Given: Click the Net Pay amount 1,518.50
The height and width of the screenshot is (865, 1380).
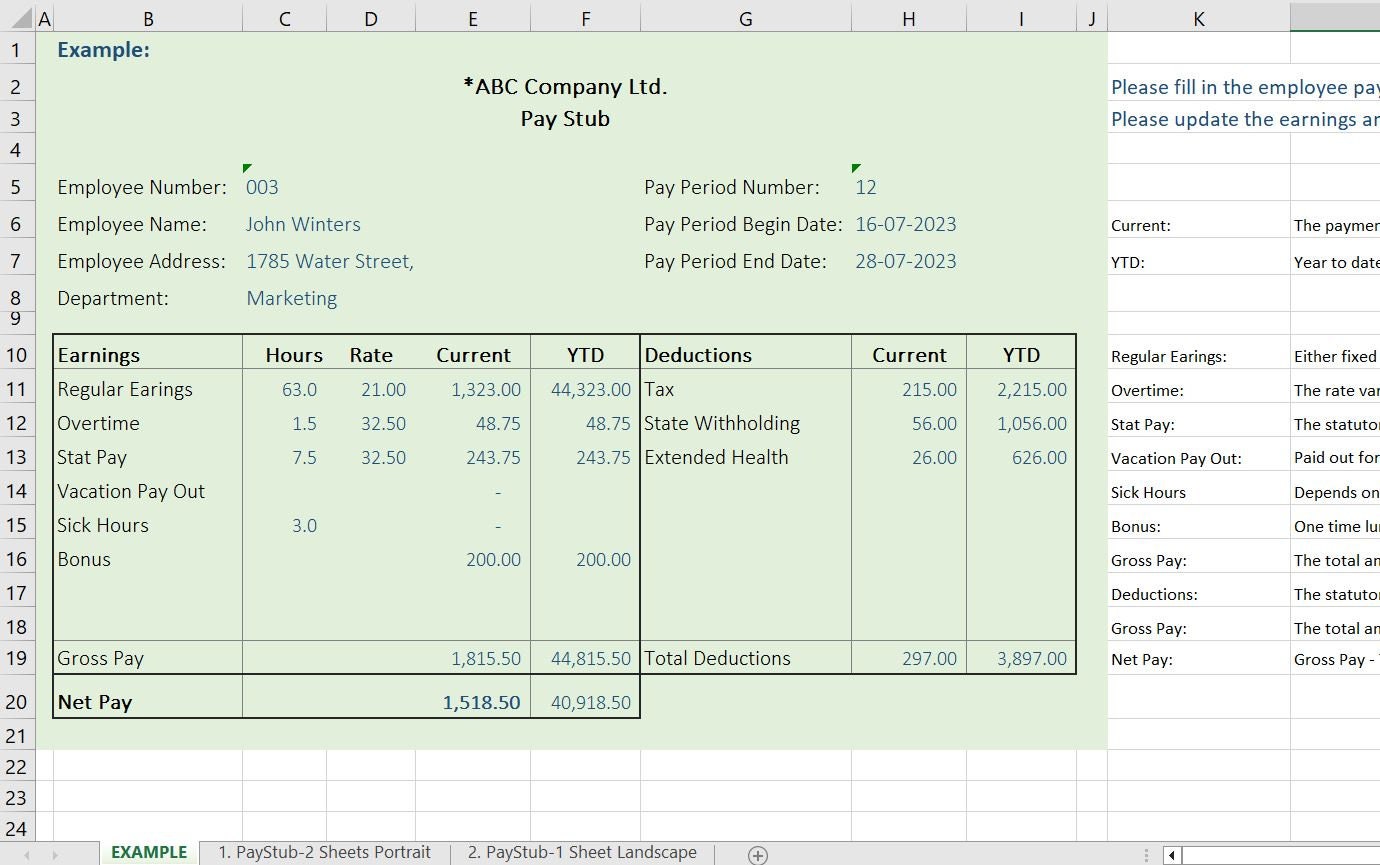Looking at the screenshot, I should [481, 701].
